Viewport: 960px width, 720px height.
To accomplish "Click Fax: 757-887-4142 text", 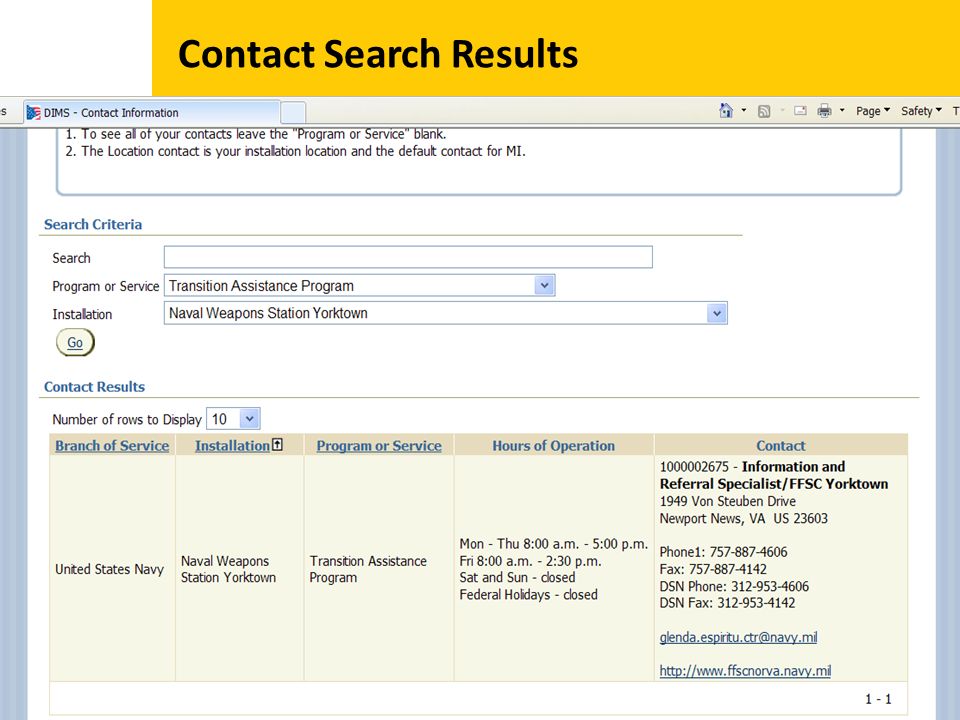I will (x=713, y=569).
